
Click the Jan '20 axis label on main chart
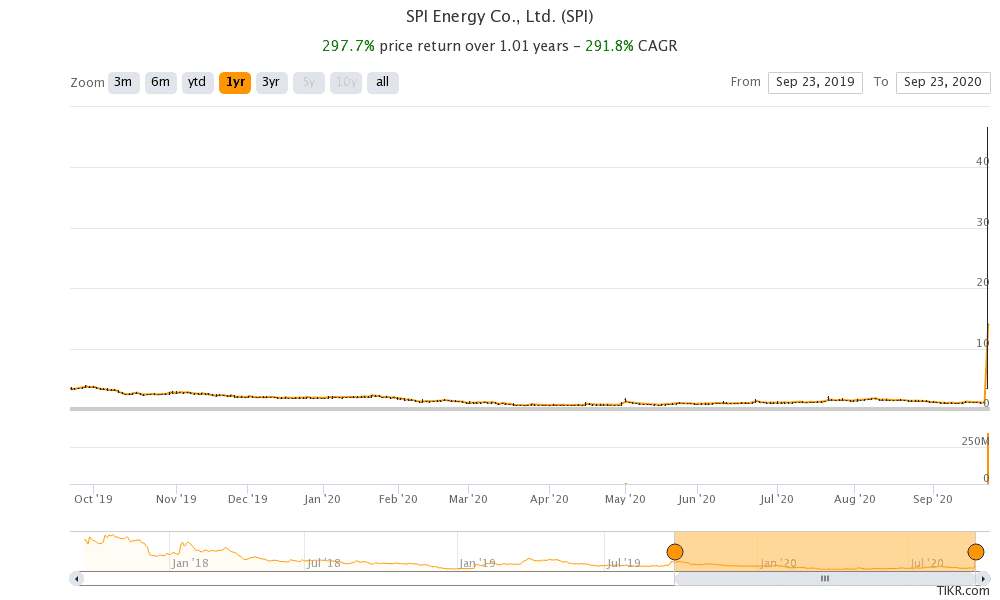[322, 499]
